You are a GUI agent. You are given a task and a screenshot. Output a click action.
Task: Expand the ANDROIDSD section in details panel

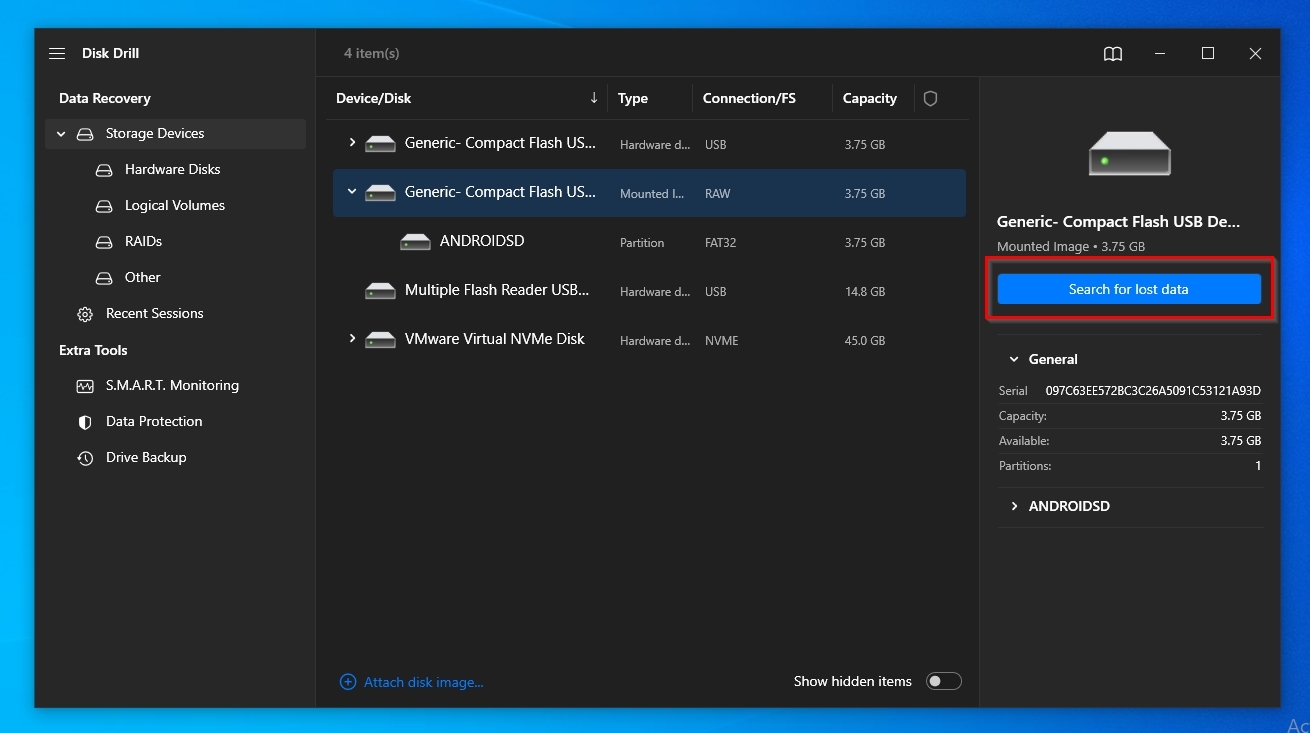pyautogui.click(x=1014, y=506)
